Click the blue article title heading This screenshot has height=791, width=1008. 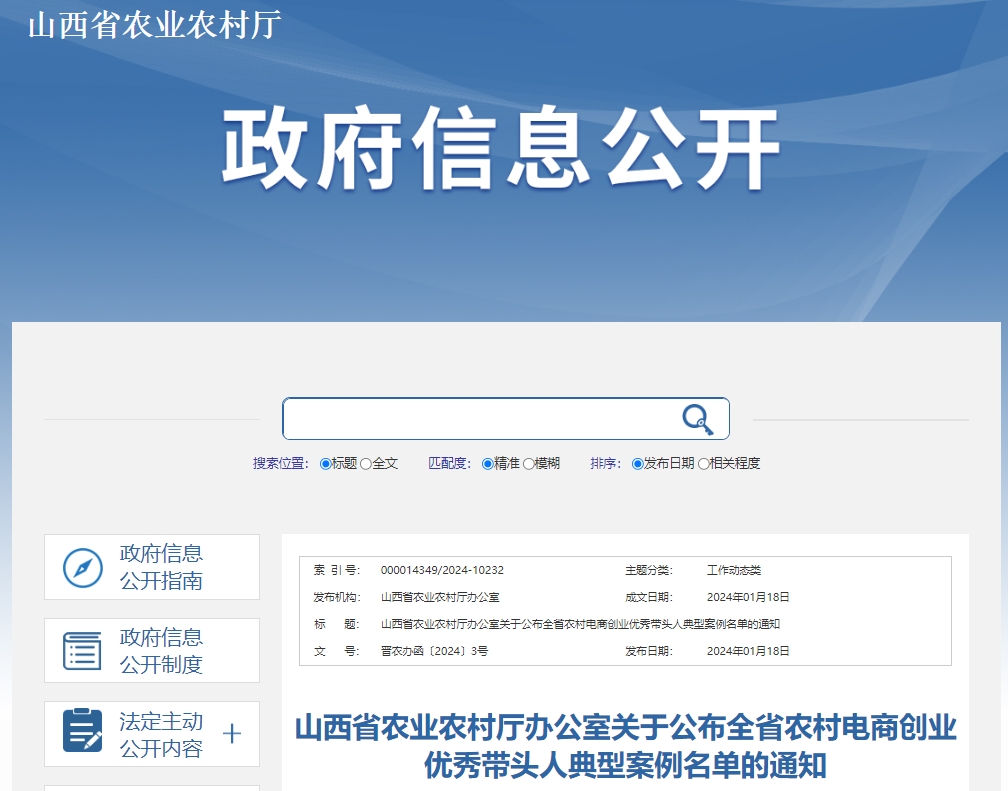click(625, 746)
